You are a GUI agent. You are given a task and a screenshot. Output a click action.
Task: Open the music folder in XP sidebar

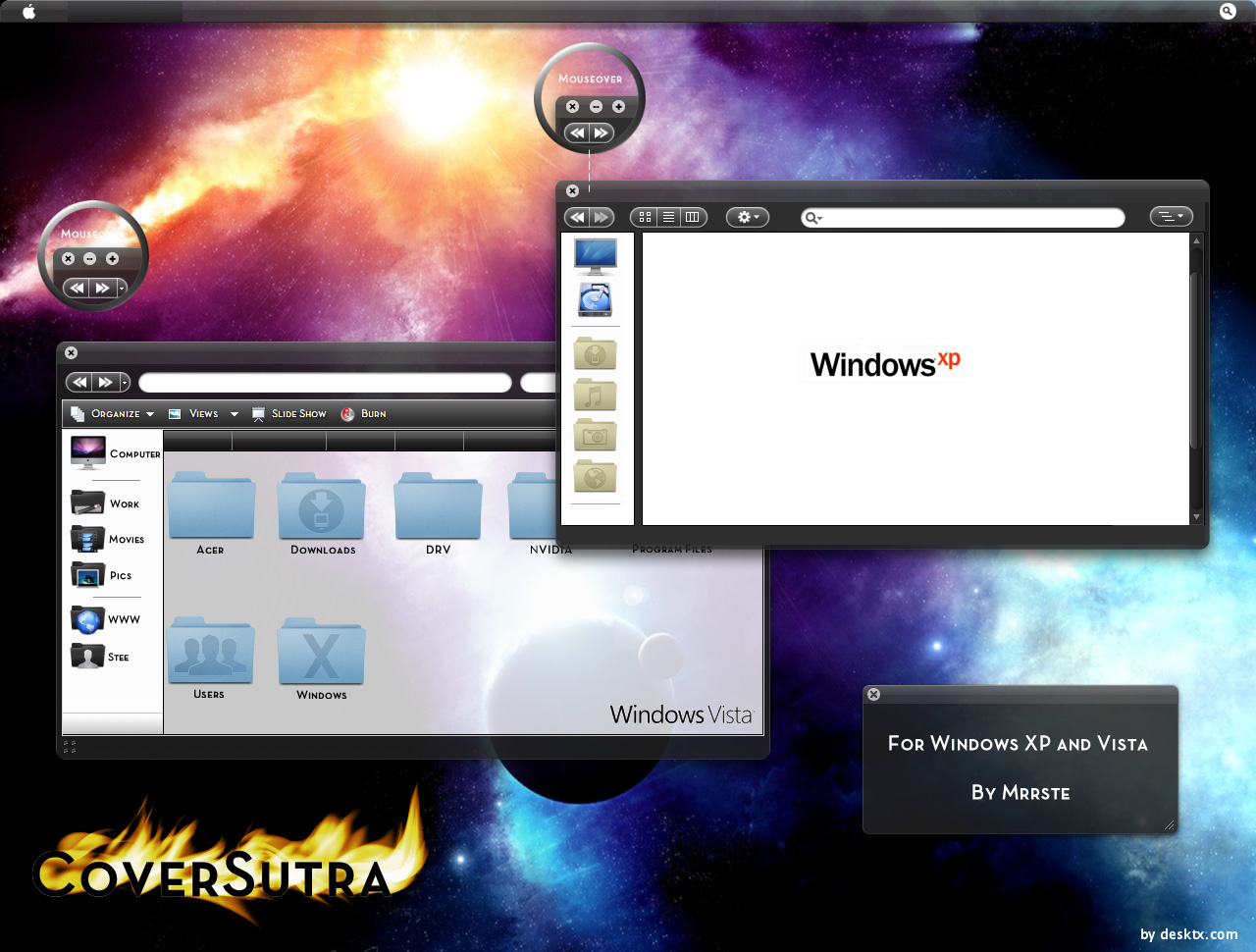595,395
